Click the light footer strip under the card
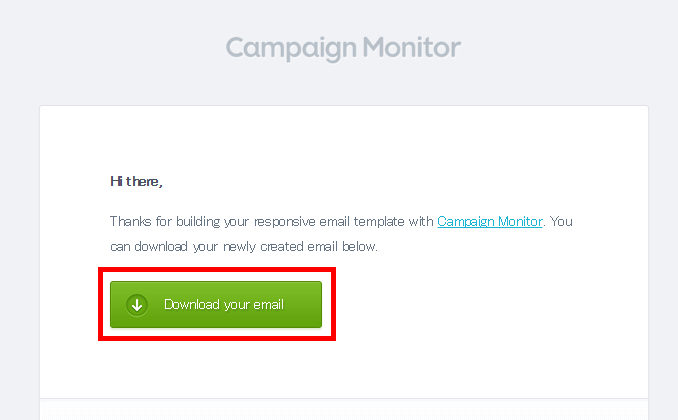 point(344,409)
